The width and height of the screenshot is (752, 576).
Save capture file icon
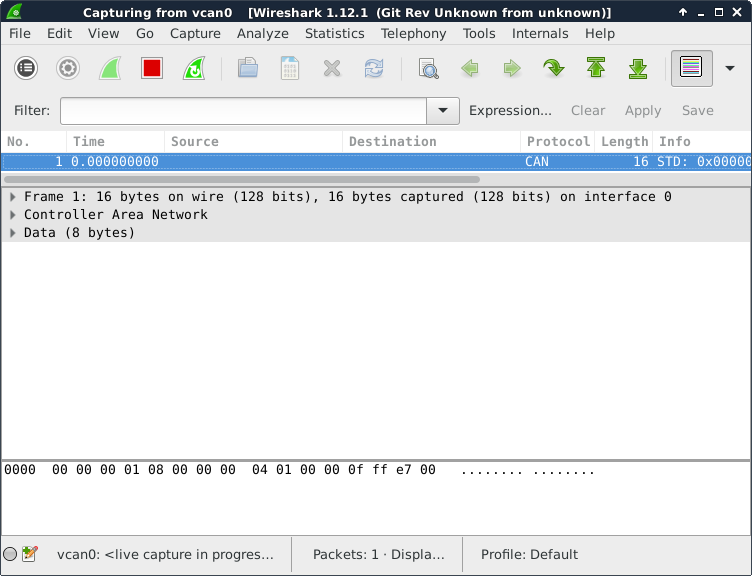pyautogui.click(x=290, y=68)
